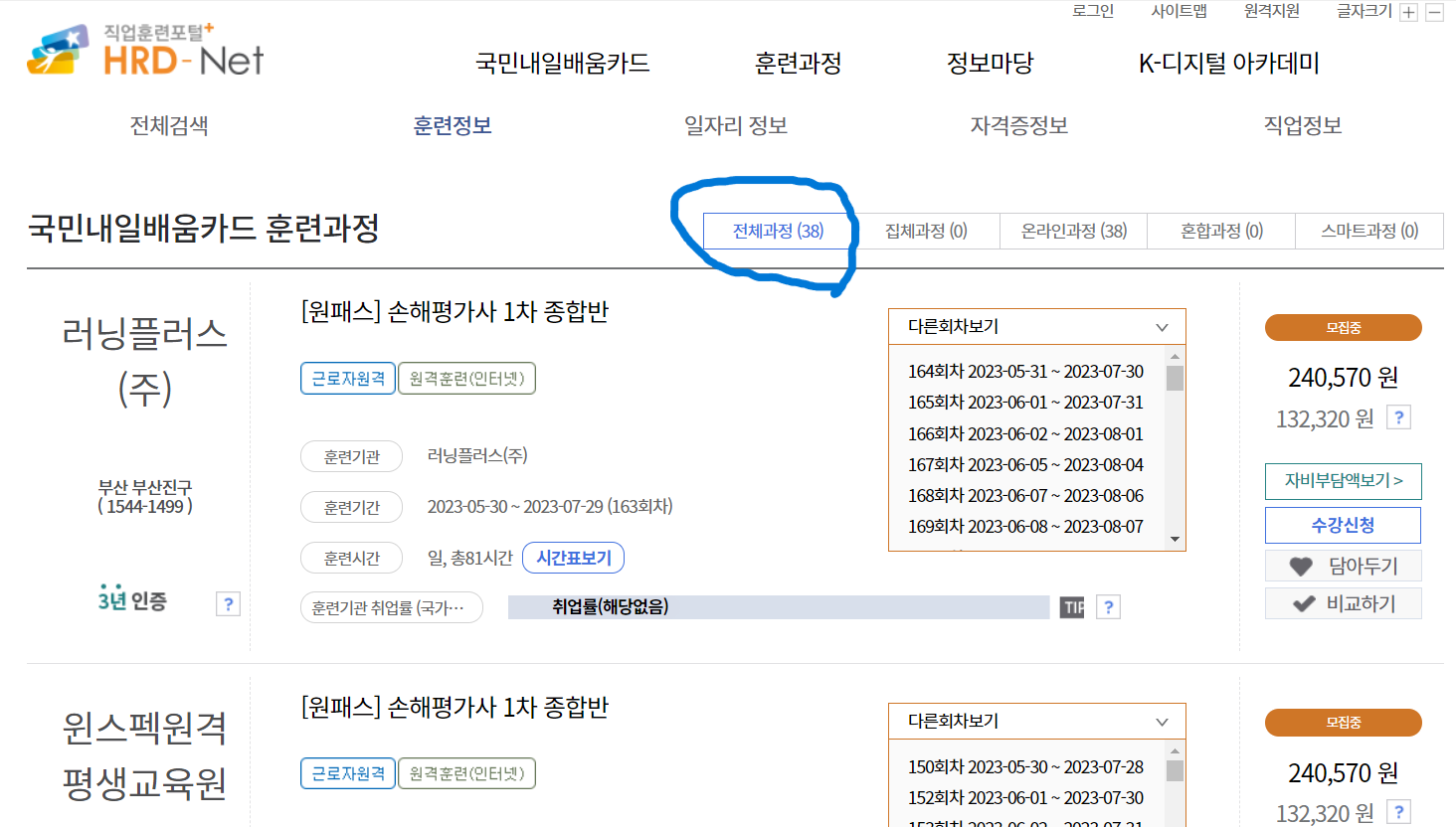Open K-디지털 아카데미 menu
Screen dimensions: 1456x827
coord(1229,64)
